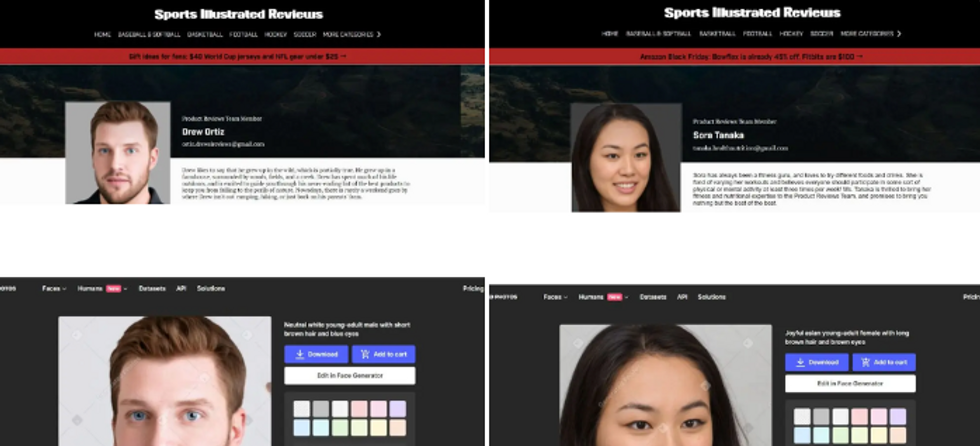Select Drew Ortiz's profile photo
Viewport: 980px width, 446px height.
[x=118, y=152]
